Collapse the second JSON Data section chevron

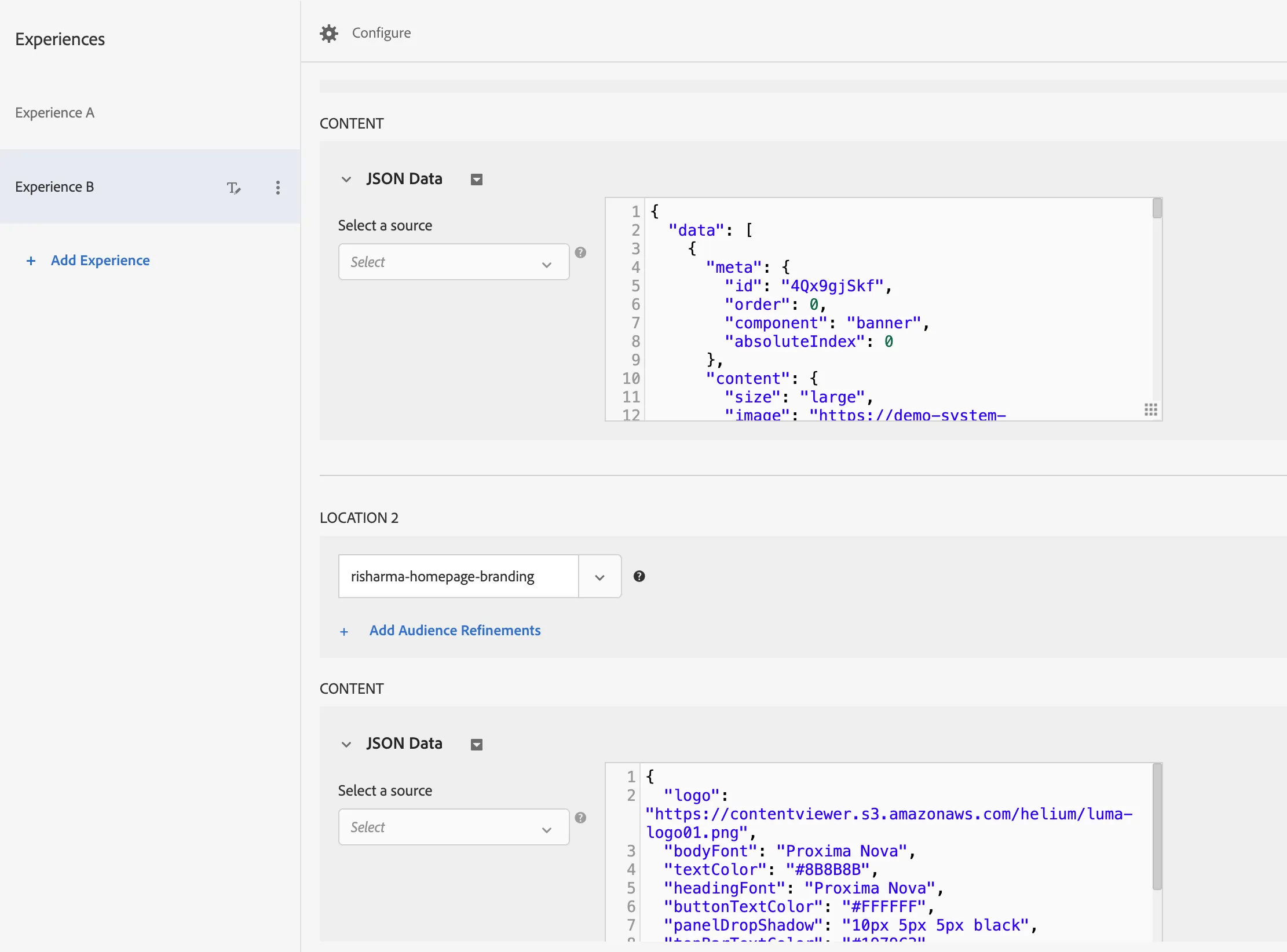coord(346,745)
